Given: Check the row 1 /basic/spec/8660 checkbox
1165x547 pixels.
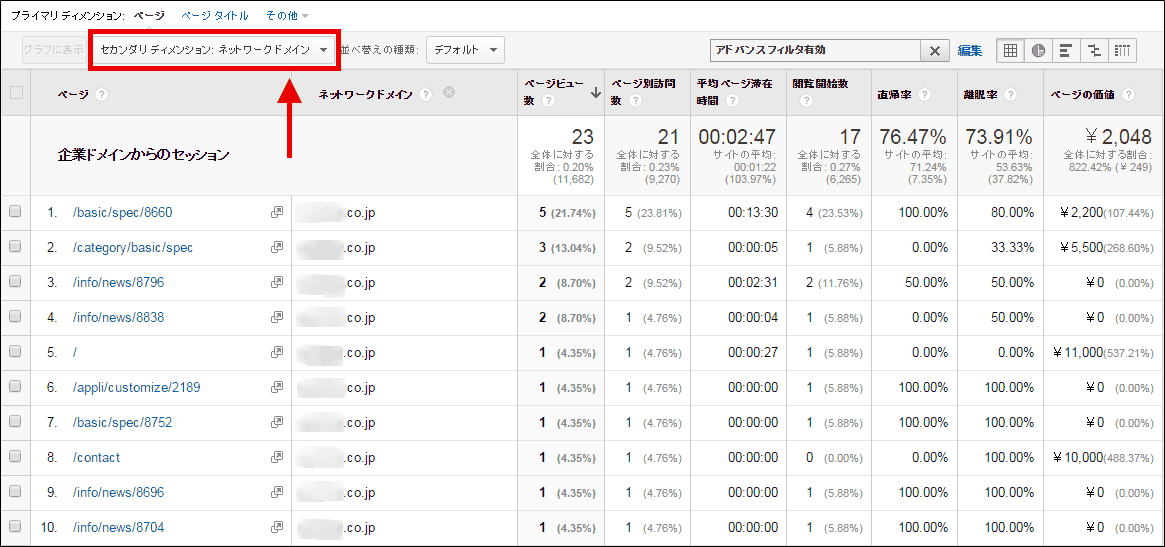Looking at the screenshot, I should [x=15, y=212].
